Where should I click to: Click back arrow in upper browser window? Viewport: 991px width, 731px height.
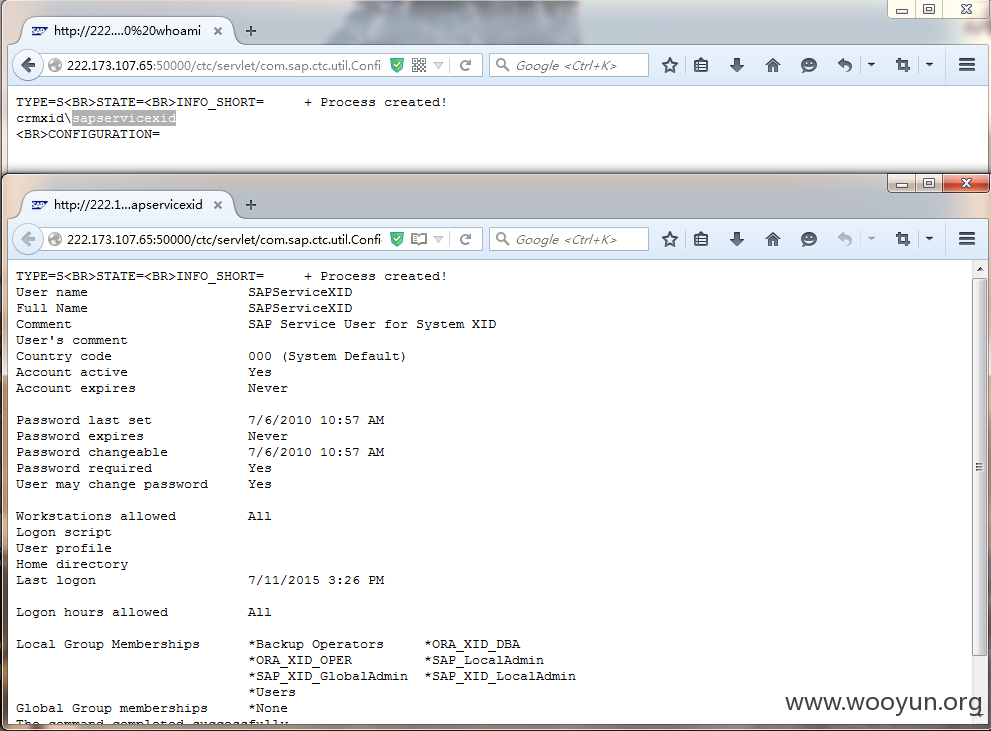28,65
